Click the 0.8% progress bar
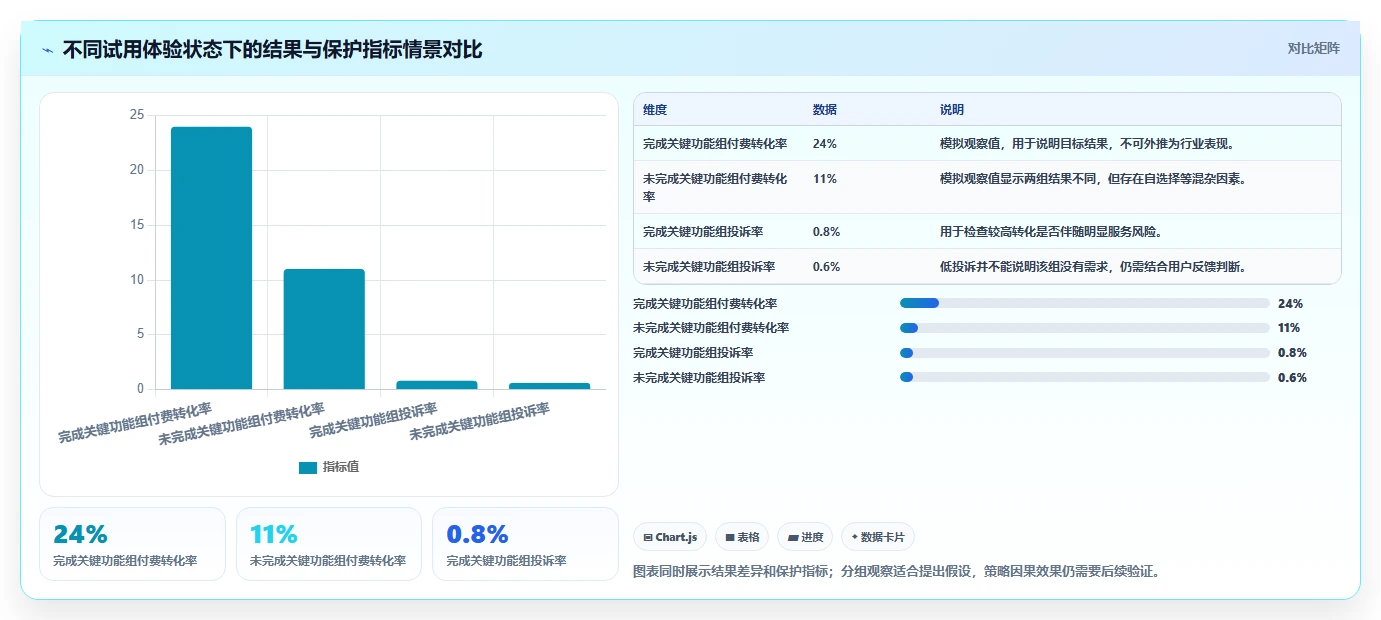Screen dimensions: 1381x620 (x=1085, y=352)
